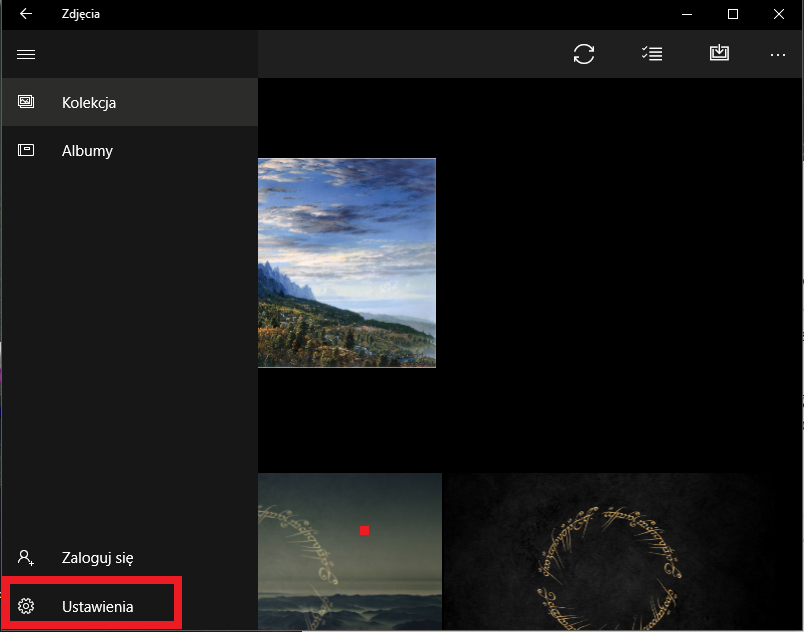Click the Albumy album icon
The height and width of the screenshot is (632, 804).
26,150
